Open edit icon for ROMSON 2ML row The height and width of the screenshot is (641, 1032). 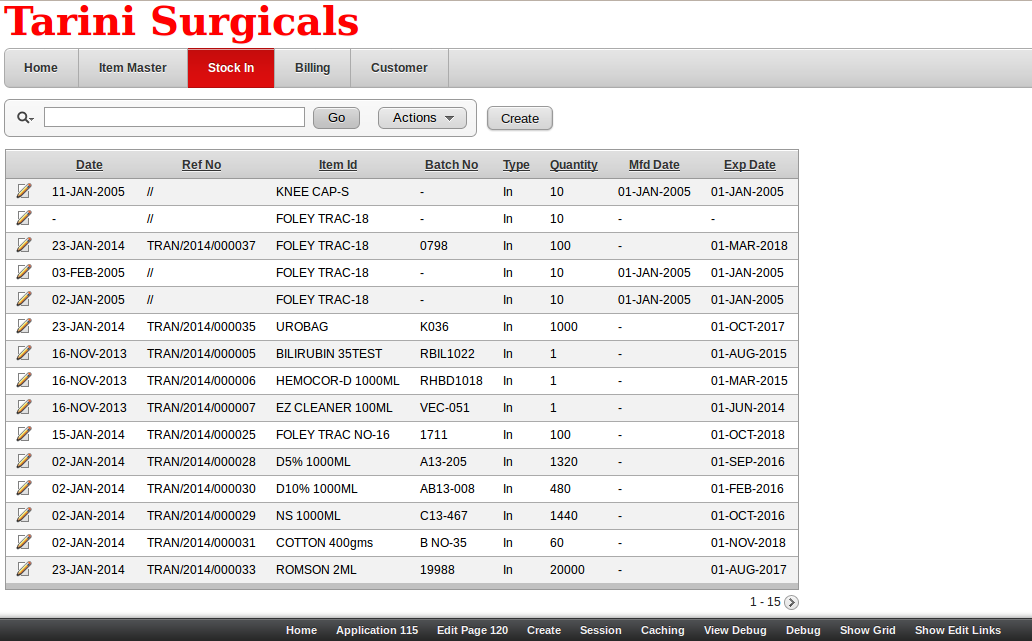tap(24, 569)
